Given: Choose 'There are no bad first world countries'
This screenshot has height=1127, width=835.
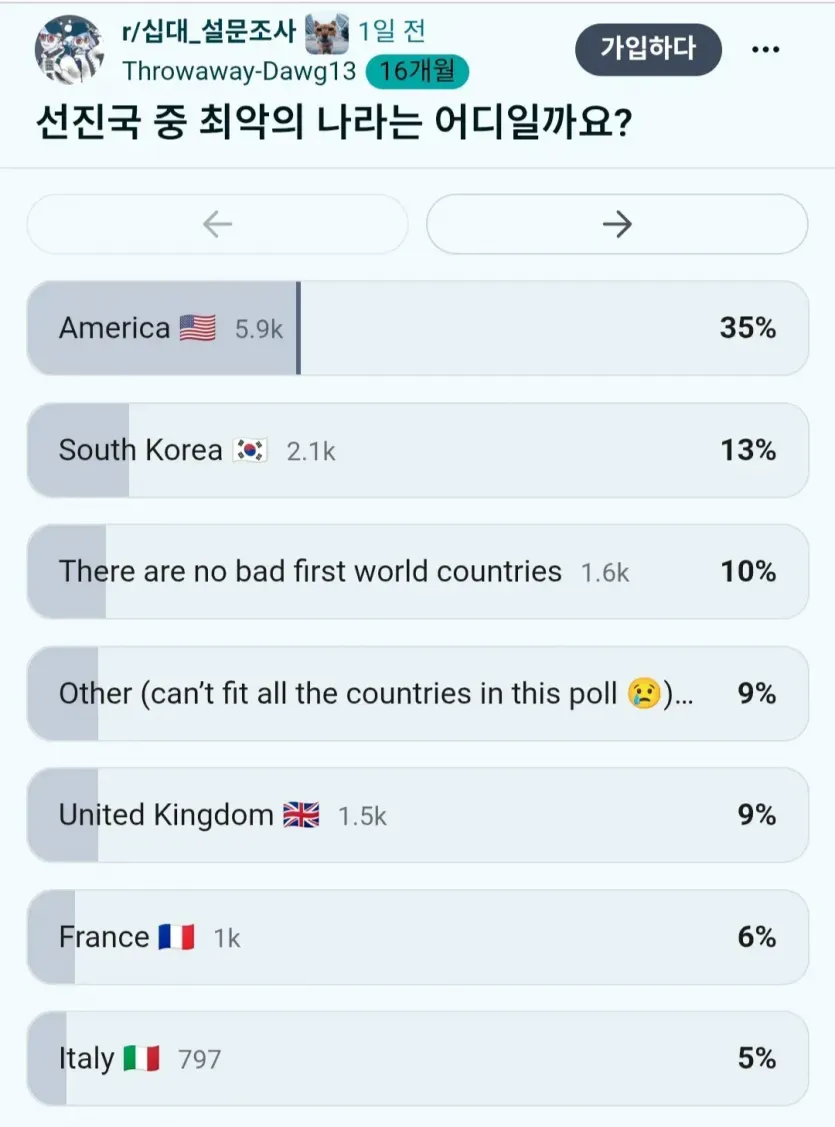Looking at the screenshot, I should (x=418, y=571).
